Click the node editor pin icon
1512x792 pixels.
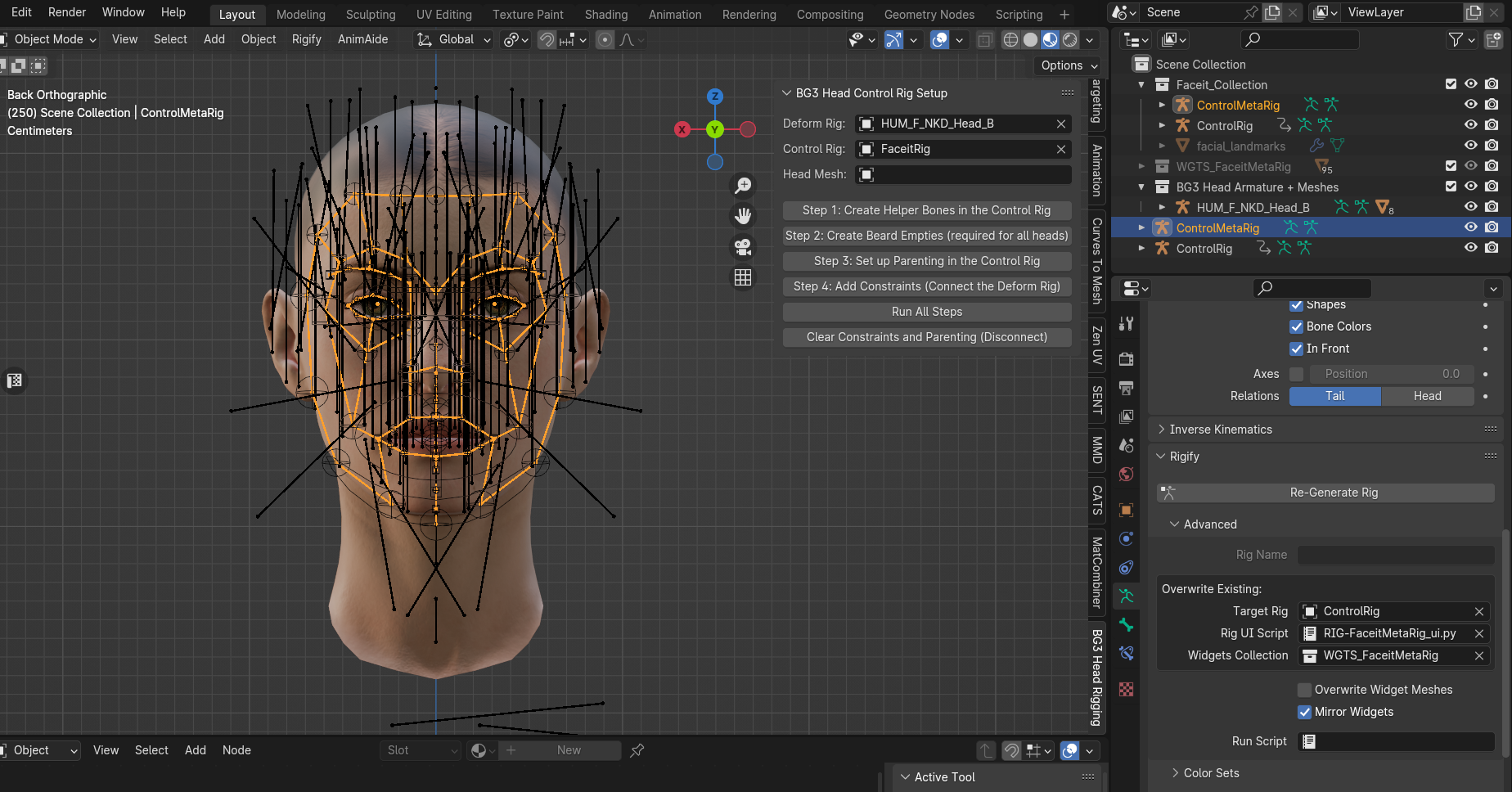coord(637,750)
